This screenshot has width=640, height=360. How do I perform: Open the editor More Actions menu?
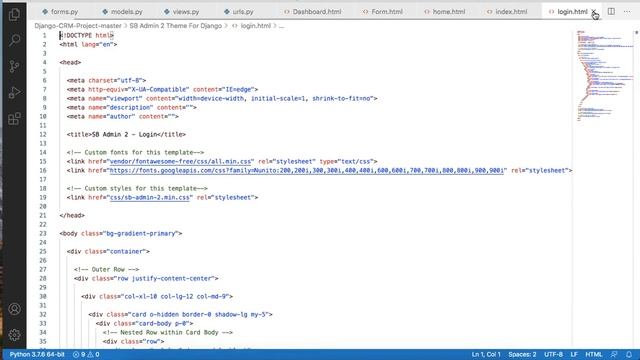627,11
